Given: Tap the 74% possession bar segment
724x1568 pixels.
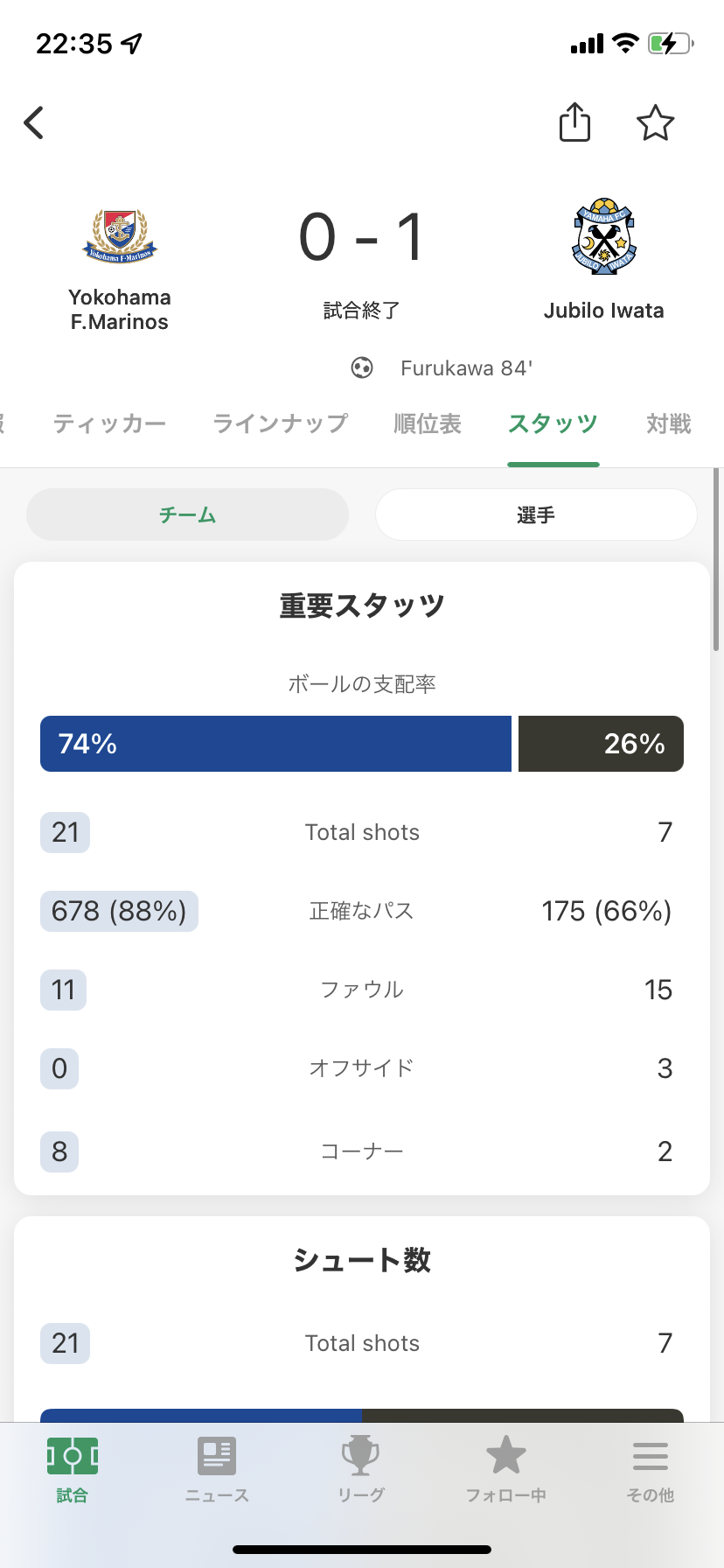Looking at the screenshot, I should tap(275, 744).
